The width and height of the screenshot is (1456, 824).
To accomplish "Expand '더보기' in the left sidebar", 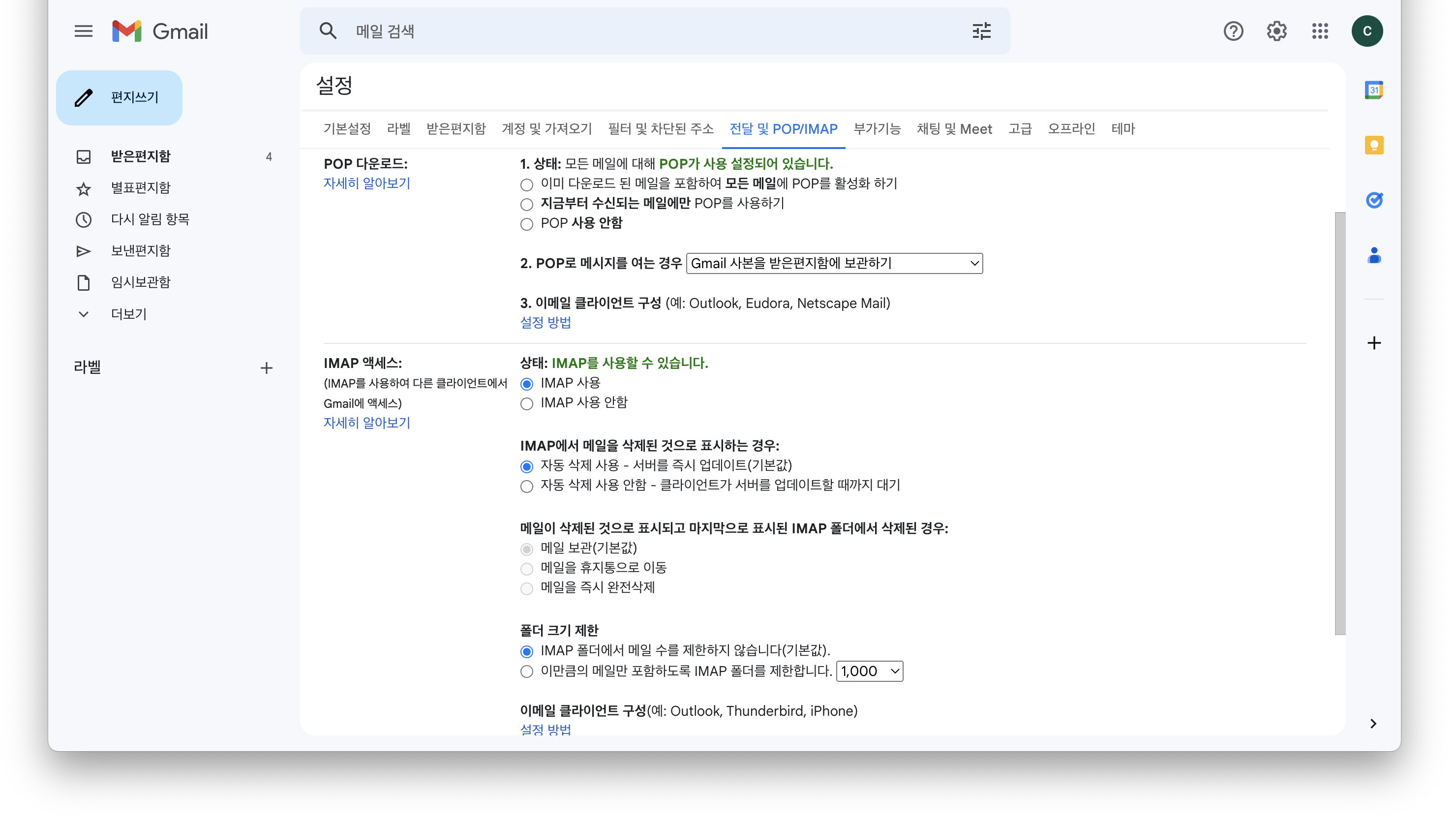I will point(128,314).
